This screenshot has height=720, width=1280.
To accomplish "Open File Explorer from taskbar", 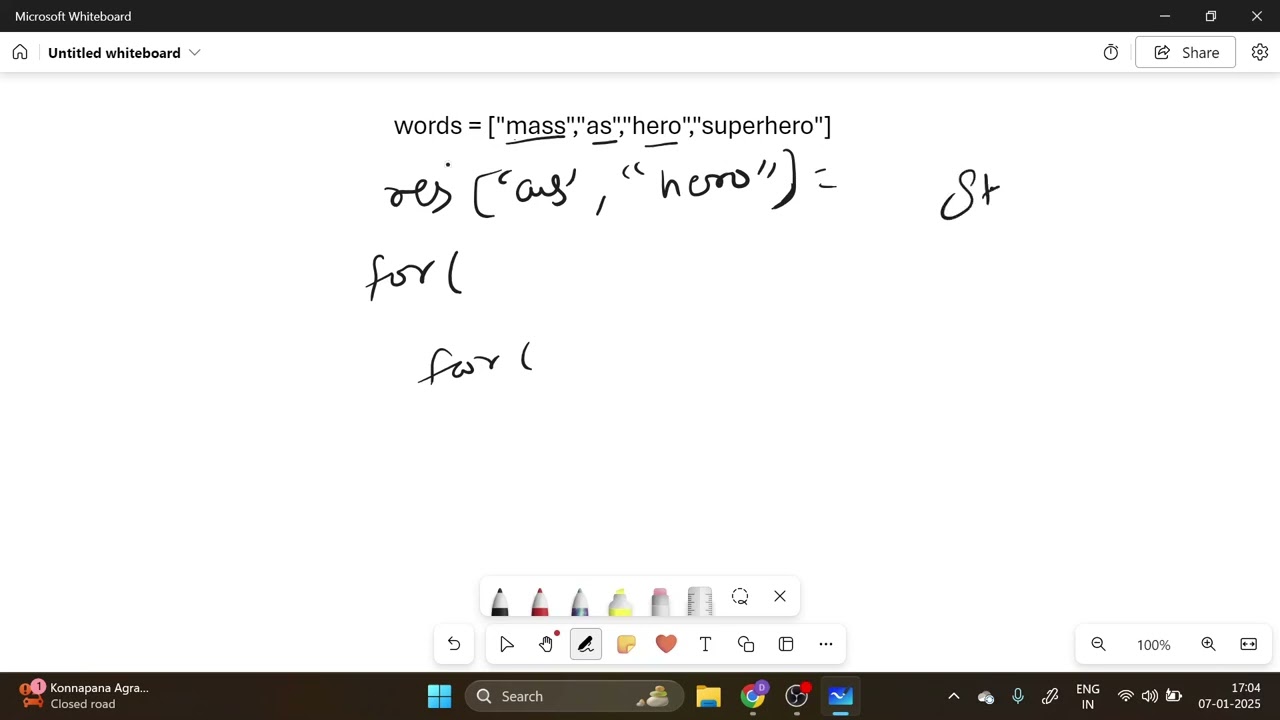I will coord(709,696).
